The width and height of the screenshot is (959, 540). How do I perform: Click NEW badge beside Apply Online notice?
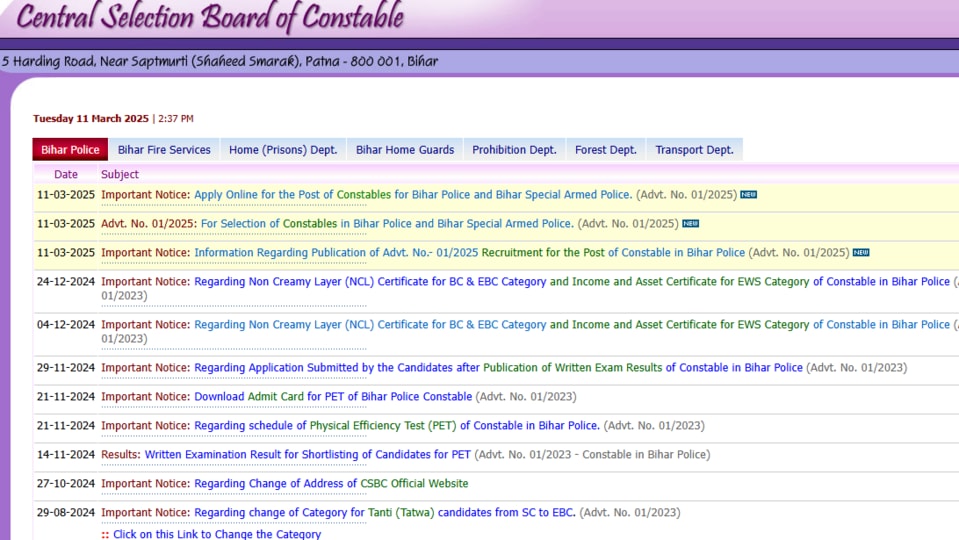pyautogui.click(x=749, y=194)
